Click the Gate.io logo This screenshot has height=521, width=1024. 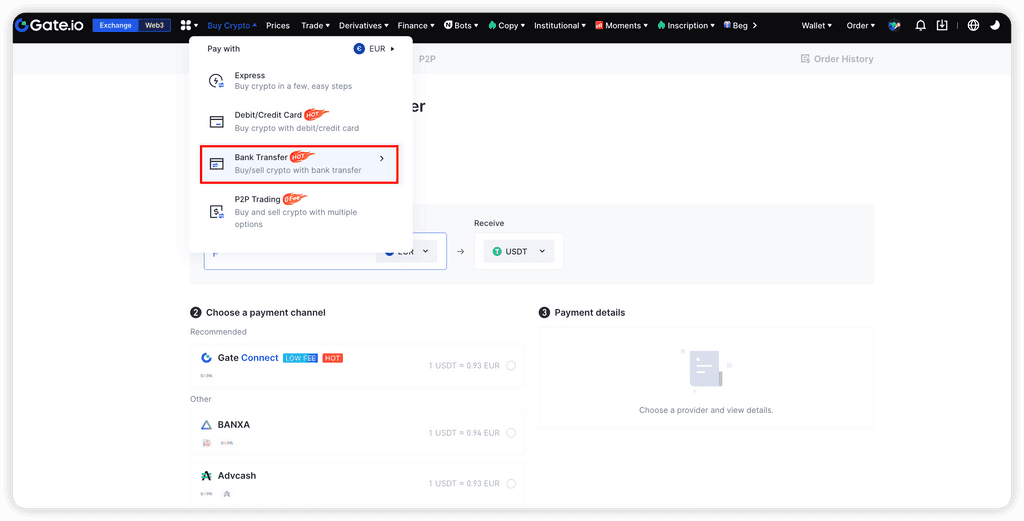click(x=48, y=25)
